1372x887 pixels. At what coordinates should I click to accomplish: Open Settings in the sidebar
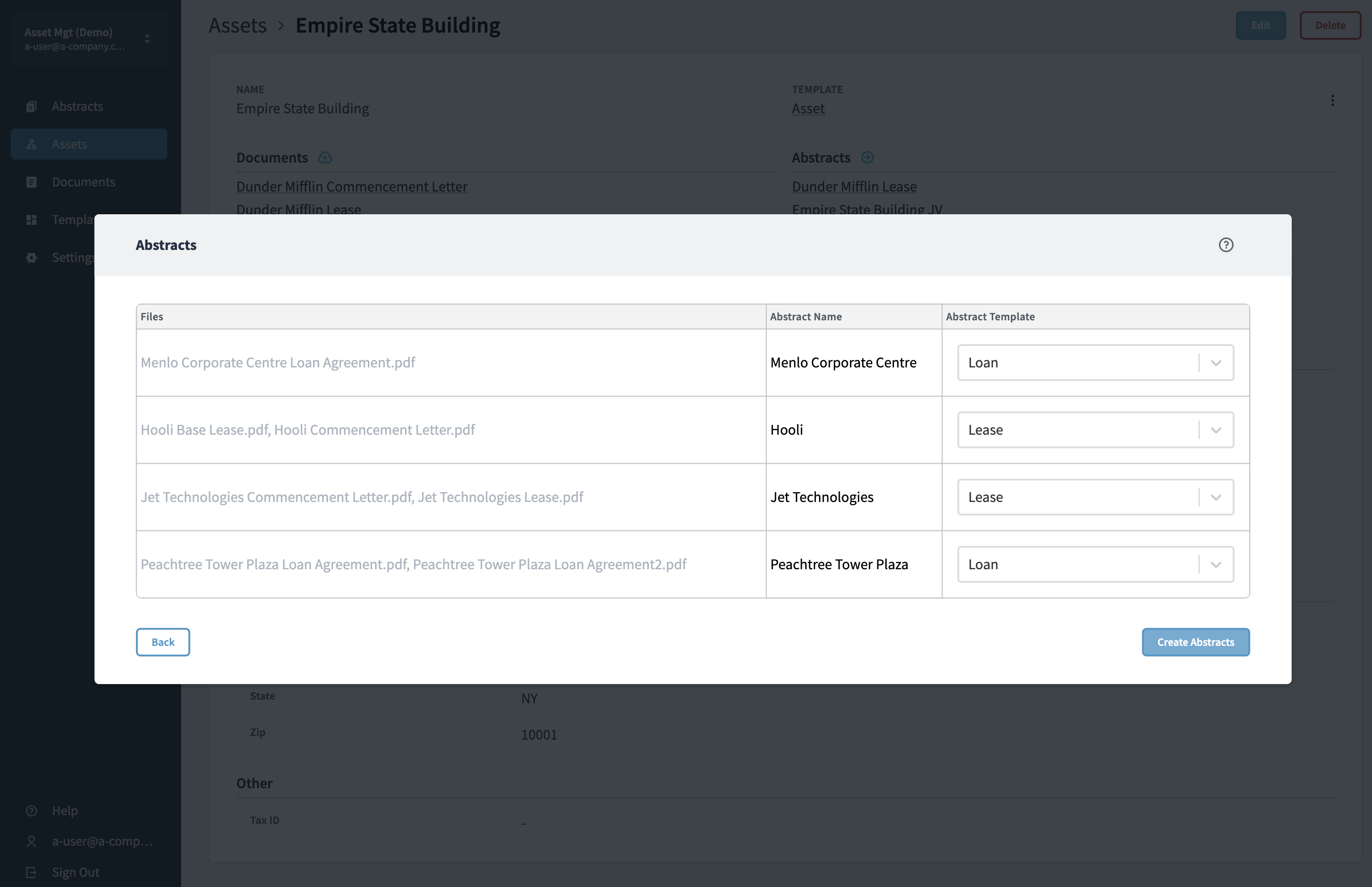pyautogui.click(x=72, y=258)
